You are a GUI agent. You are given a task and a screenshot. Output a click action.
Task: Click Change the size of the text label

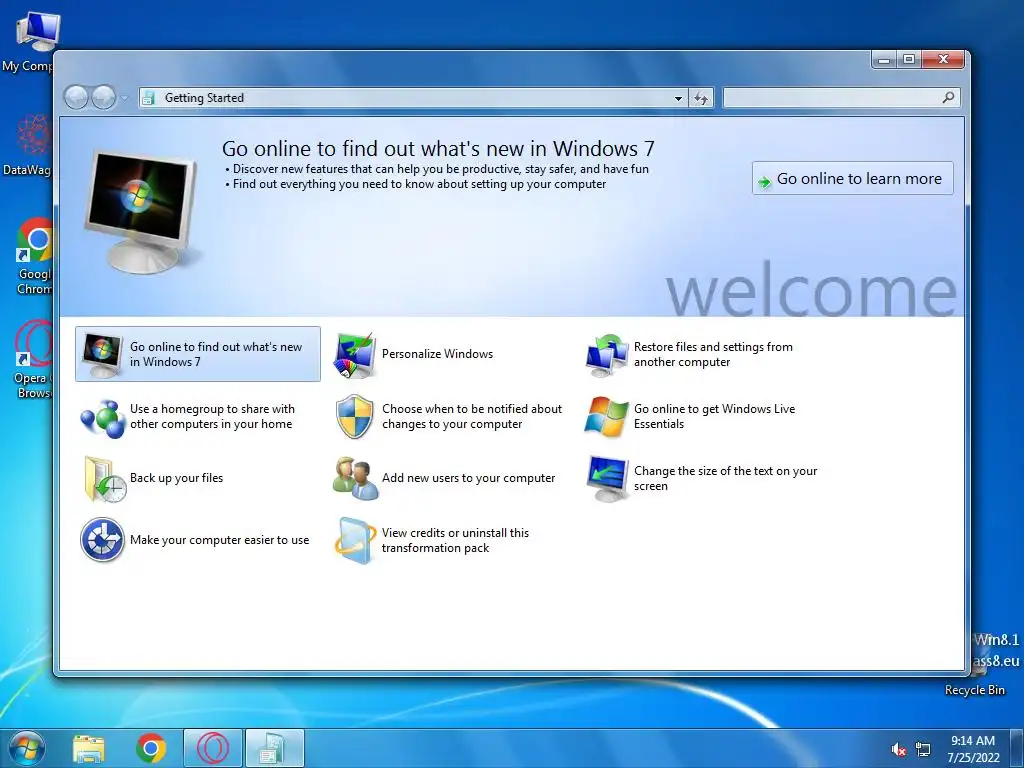point(726,478)
